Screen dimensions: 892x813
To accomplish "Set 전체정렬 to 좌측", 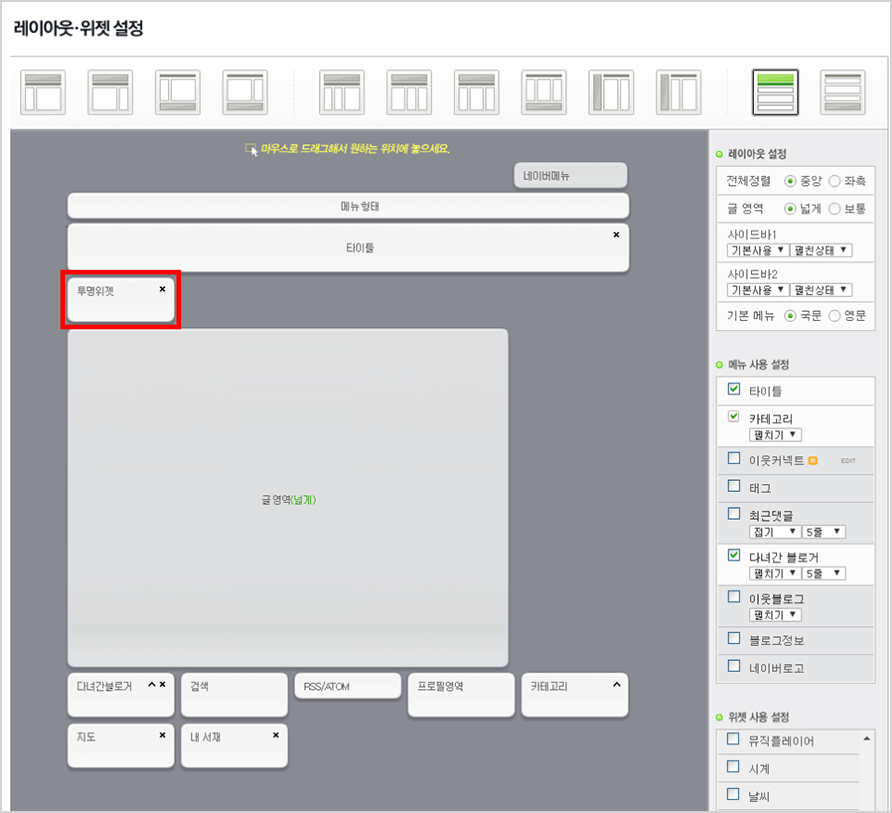I will click(834, 181).
